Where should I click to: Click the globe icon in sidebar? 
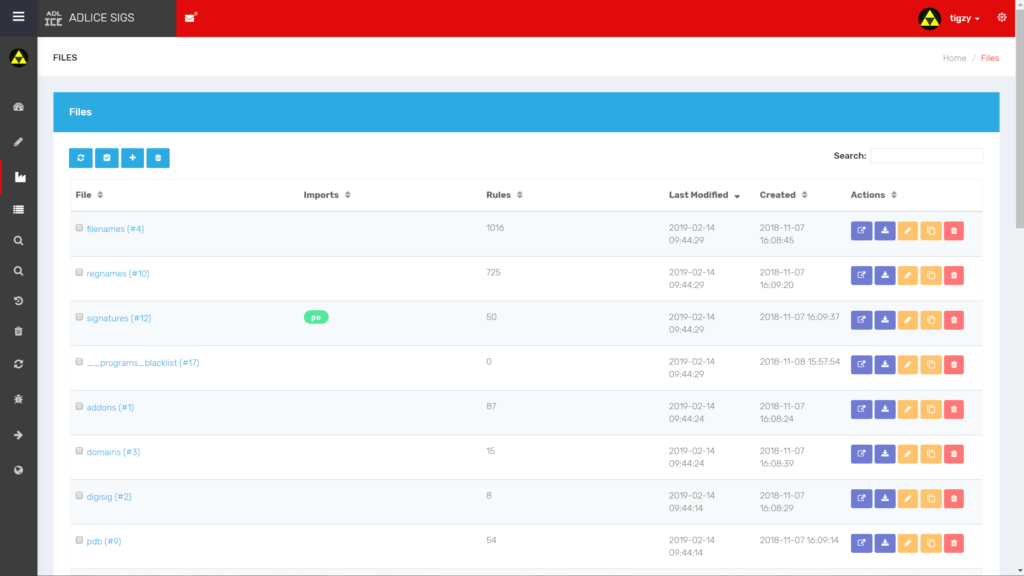[18, 470]
